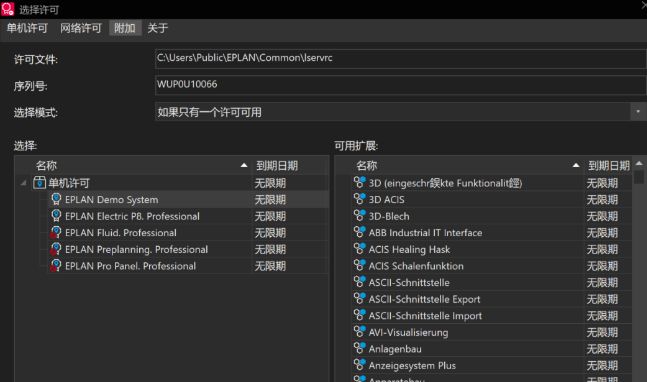
Task: Click the 单机许可 lock folder icon
Action: [39, 183]
